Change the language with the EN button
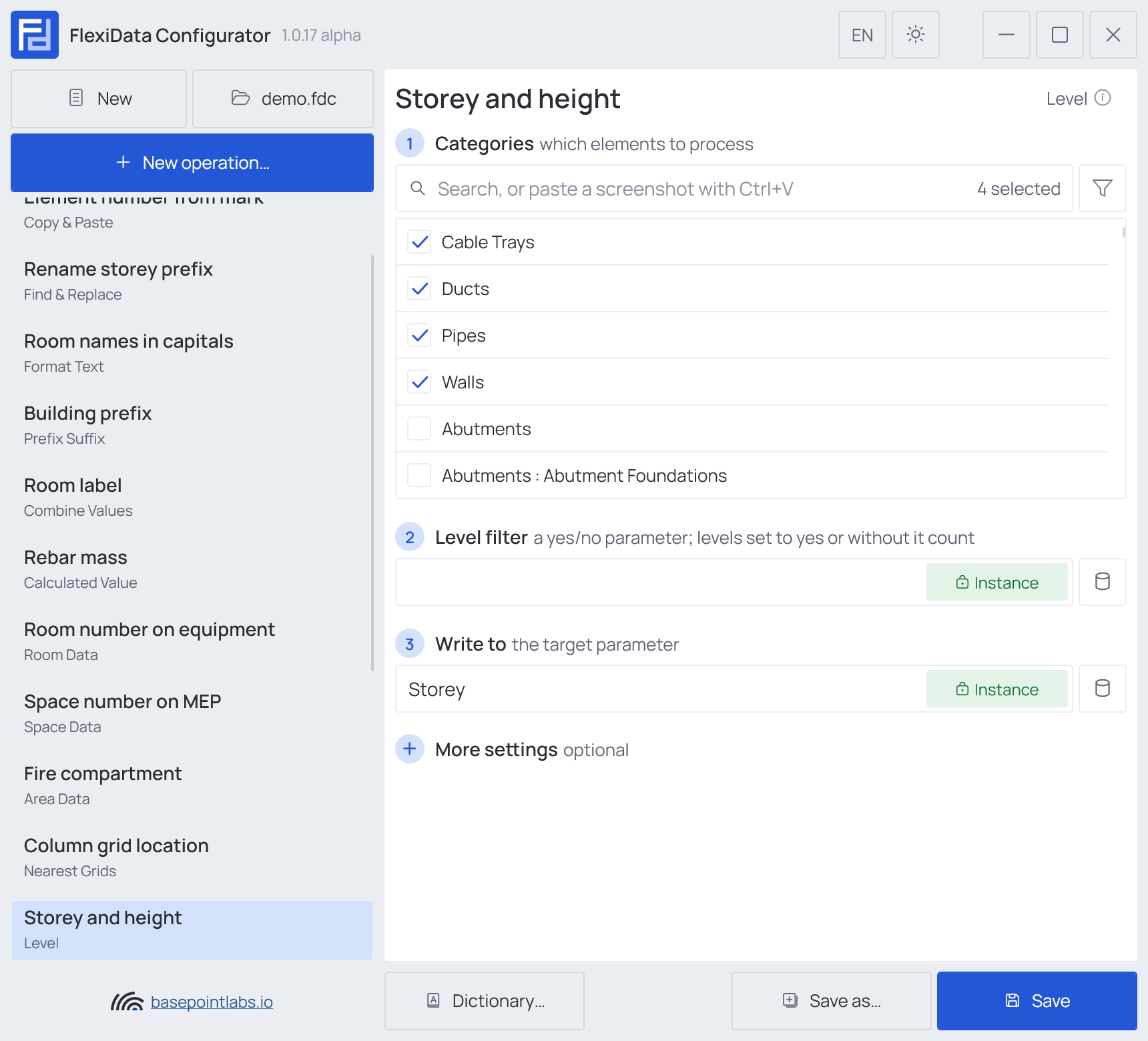The height and width of the screenshot is (1041, 1148). click(862, 35)
